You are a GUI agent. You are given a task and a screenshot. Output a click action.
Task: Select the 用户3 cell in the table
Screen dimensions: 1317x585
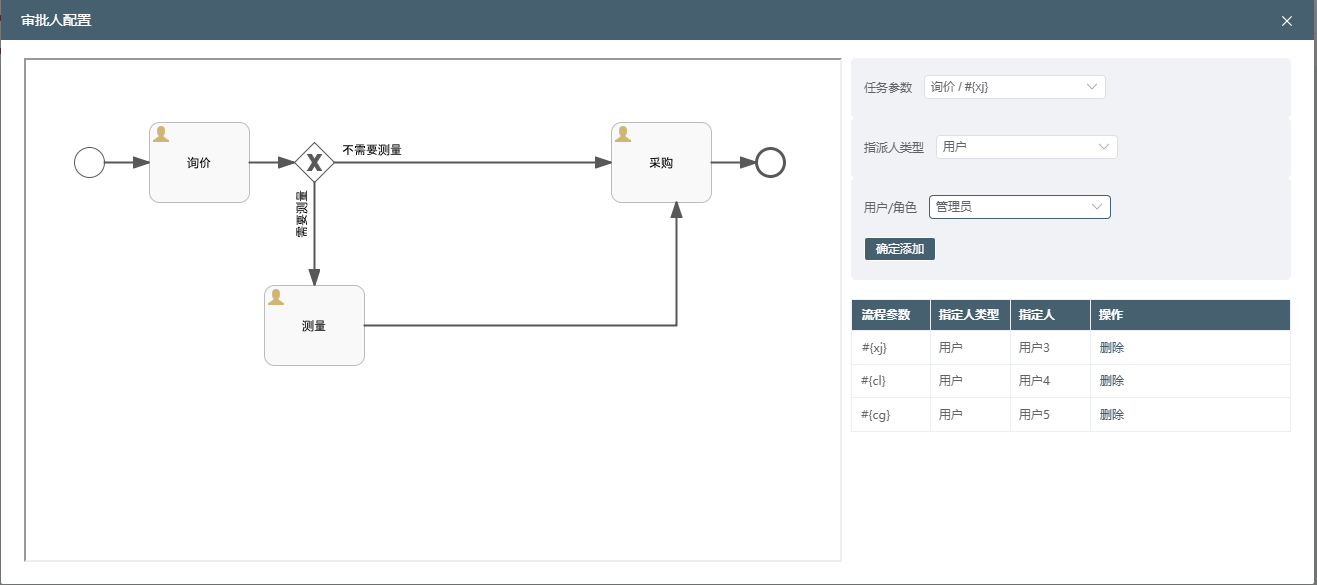click(x=1034, y=348)
